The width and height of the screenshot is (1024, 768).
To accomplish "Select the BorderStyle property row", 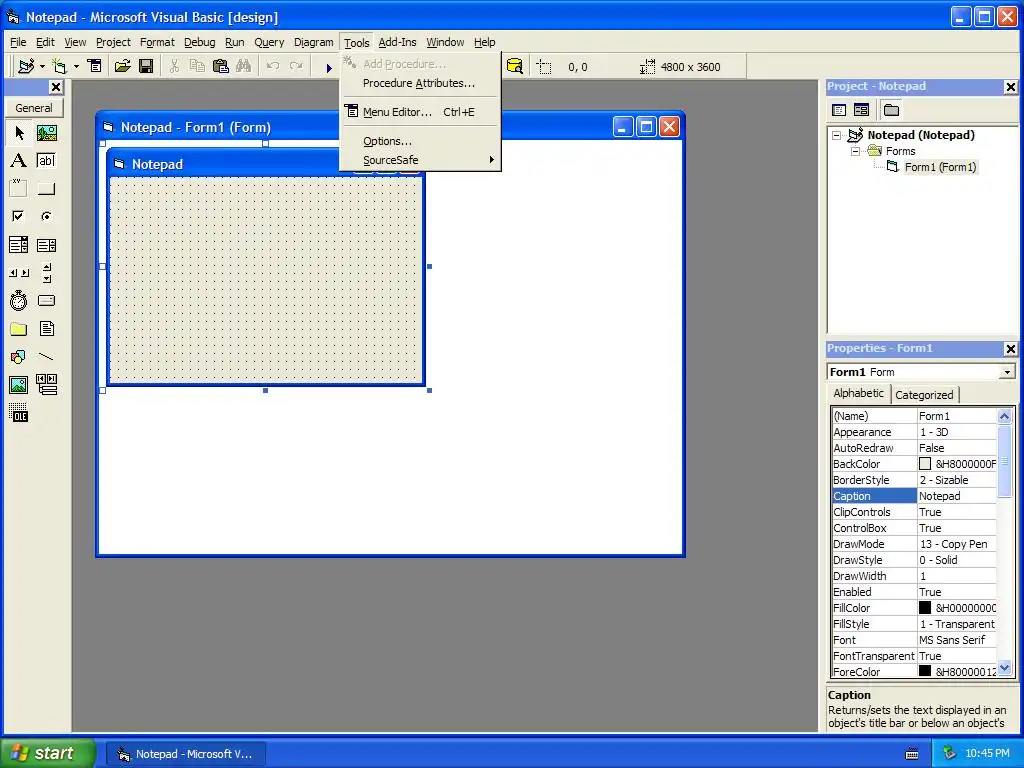I will (914, 480).
